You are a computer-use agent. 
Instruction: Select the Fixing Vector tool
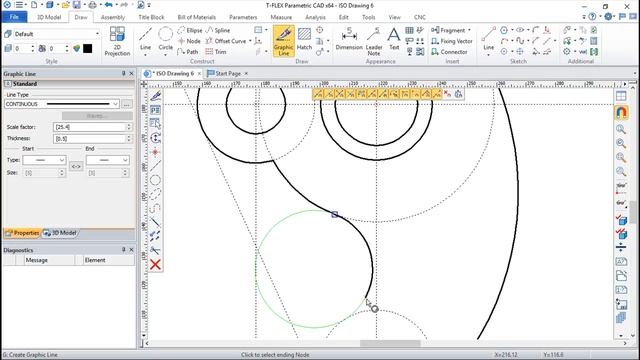click(x=452, y=41)
